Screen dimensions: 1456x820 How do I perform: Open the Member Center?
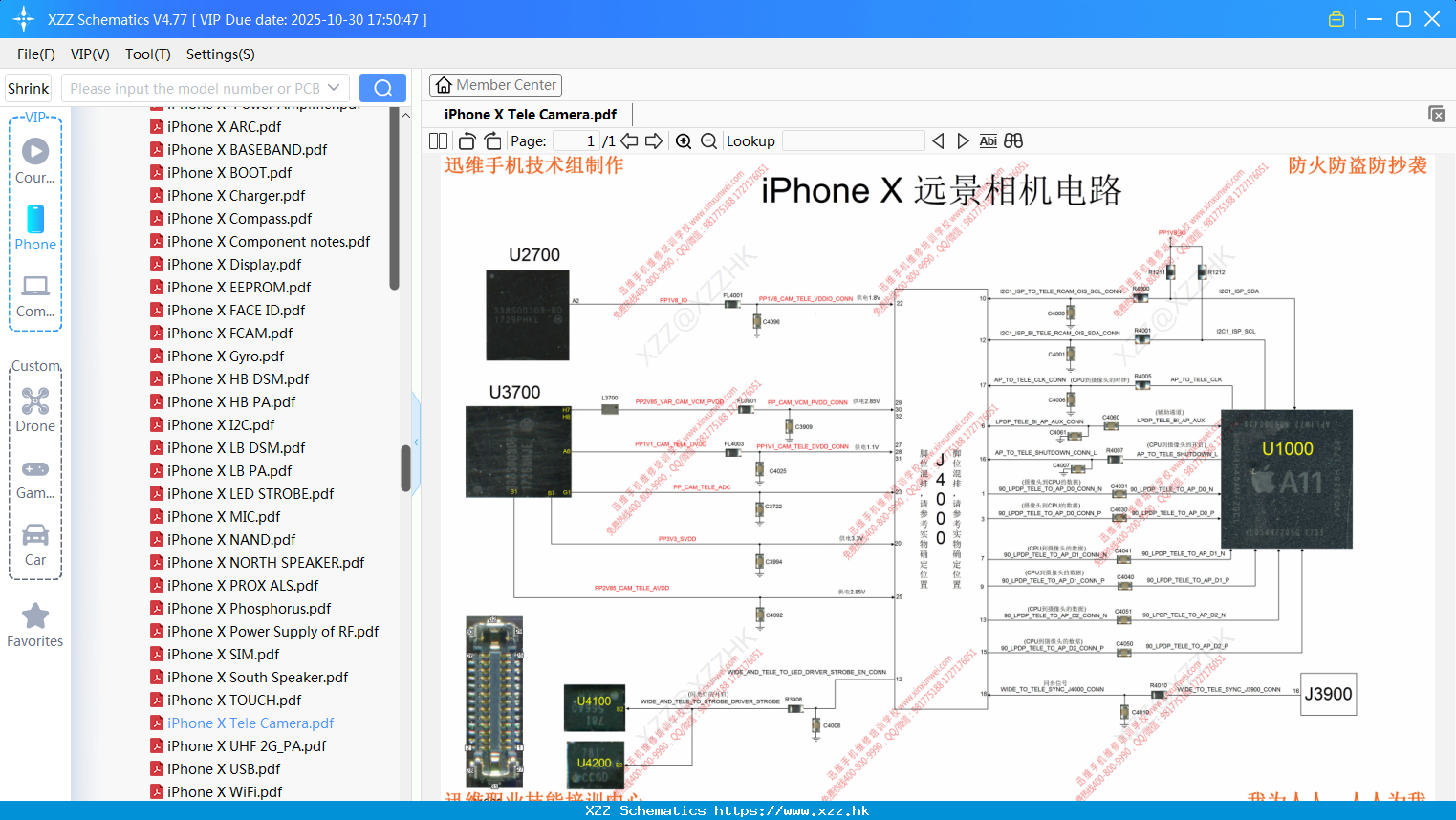pos(495,85)
